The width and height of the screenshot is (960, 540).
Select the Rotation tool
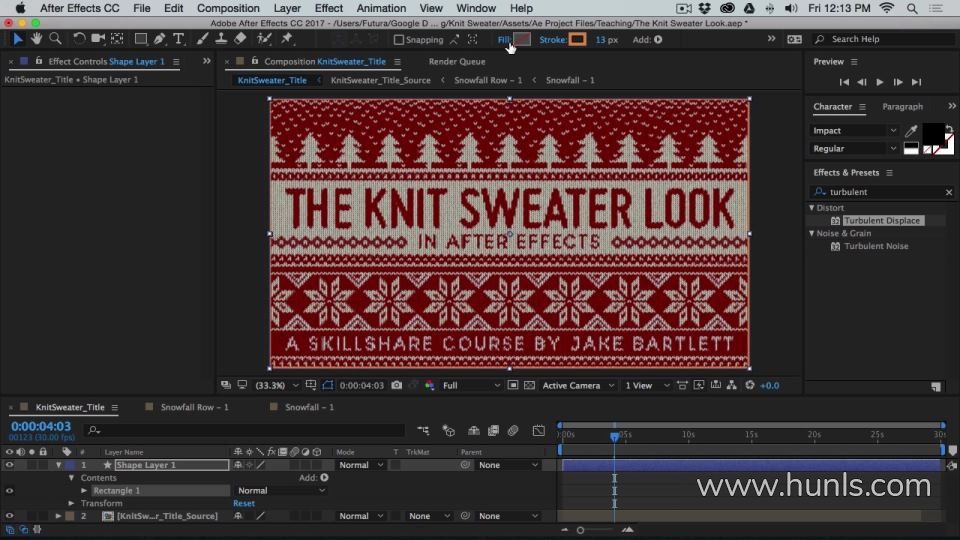78,39
